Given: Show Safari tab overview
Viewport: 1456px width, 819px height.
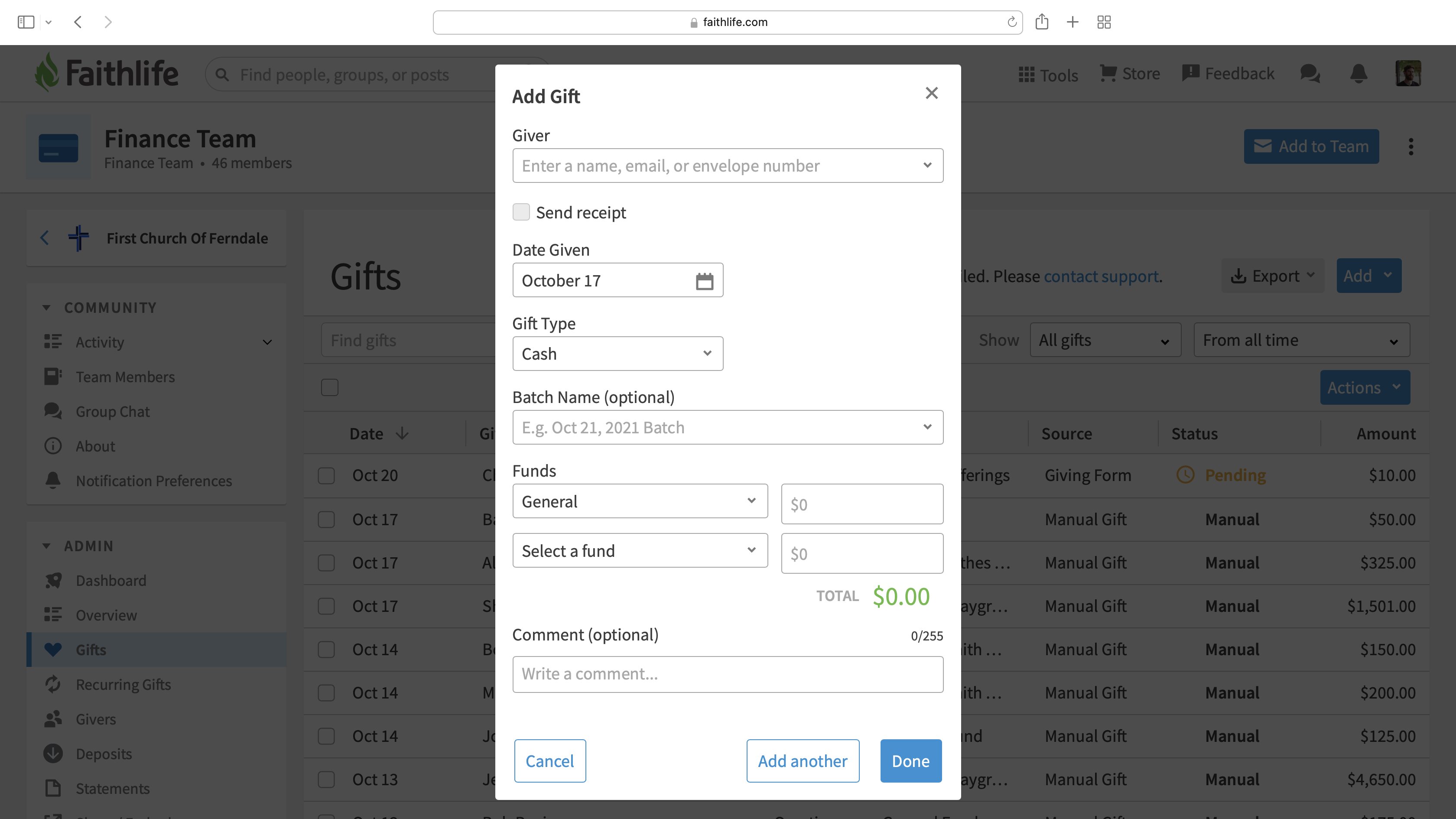Looking at the screenshot, I should point(1104,22).
